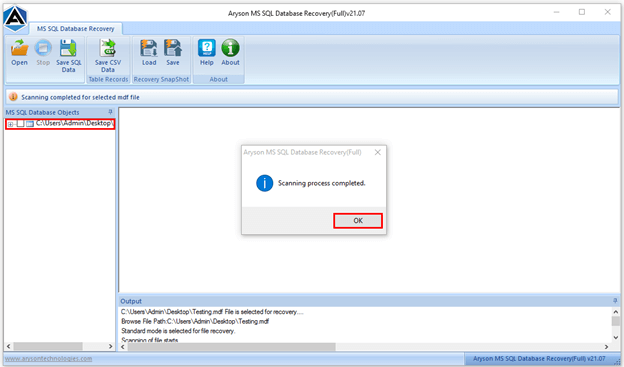Click the Output horizontal scrollbar right arrow
The height and width of the screenshot is (367, 624).
(606, 347)
